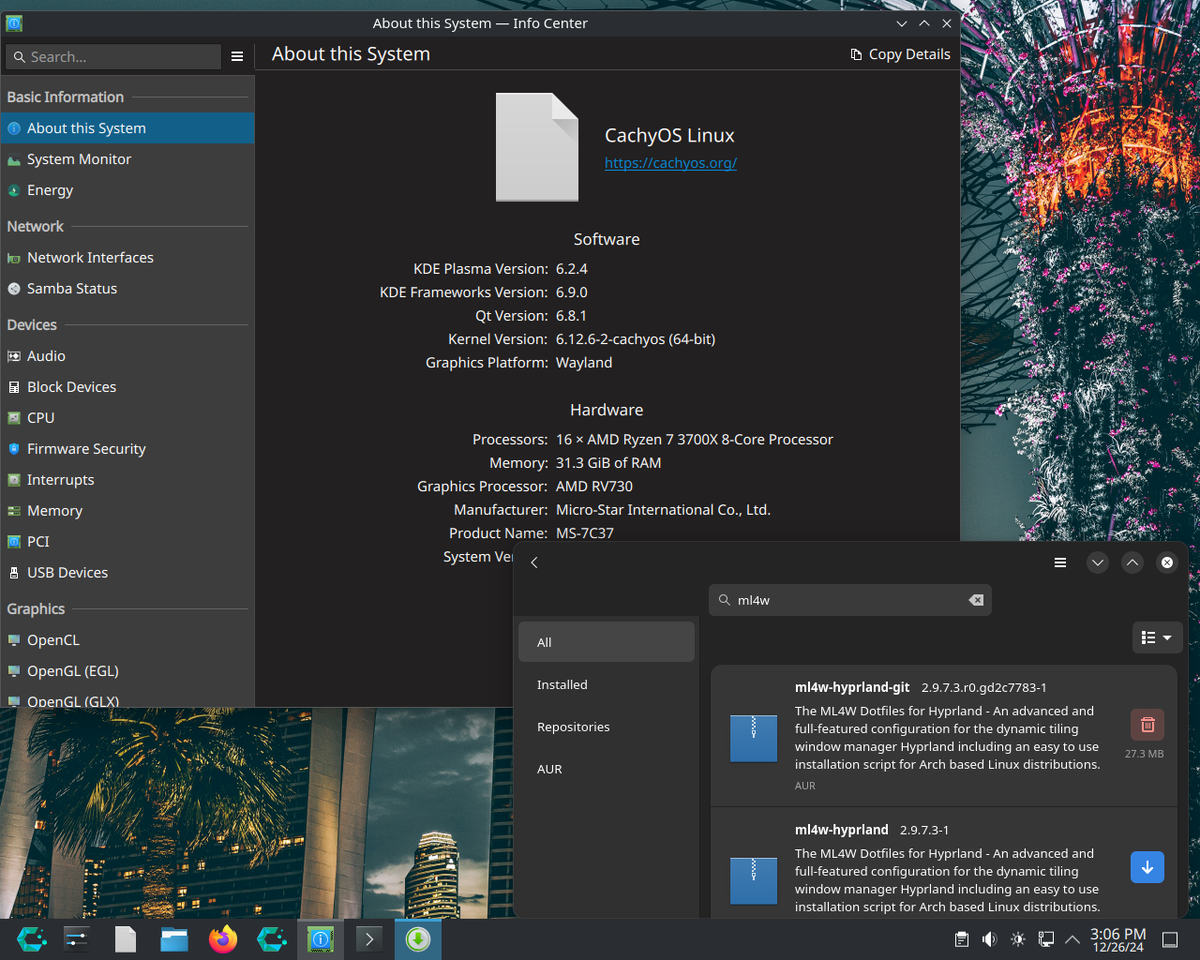Expand hidden system tray icons

point(1072,939)
